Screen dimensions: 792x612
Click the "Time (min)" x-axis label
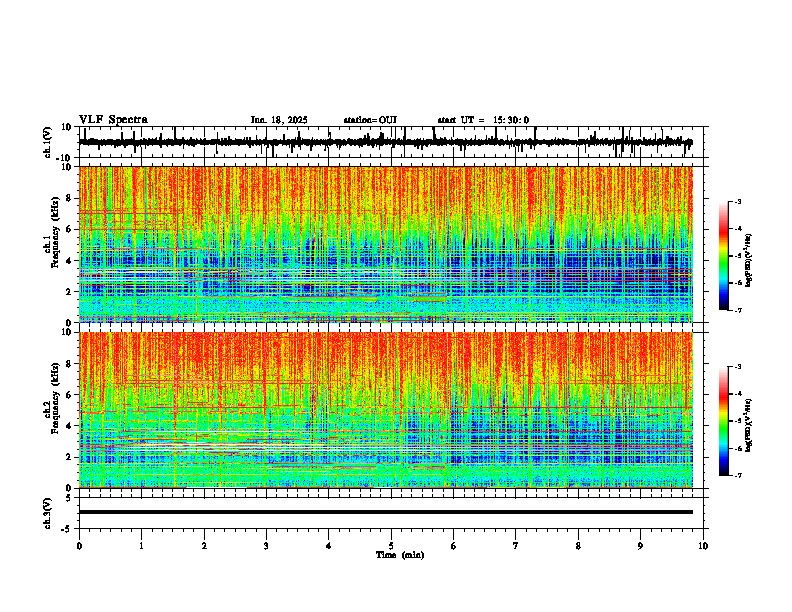pyautogui.click(x=400, y=555)
